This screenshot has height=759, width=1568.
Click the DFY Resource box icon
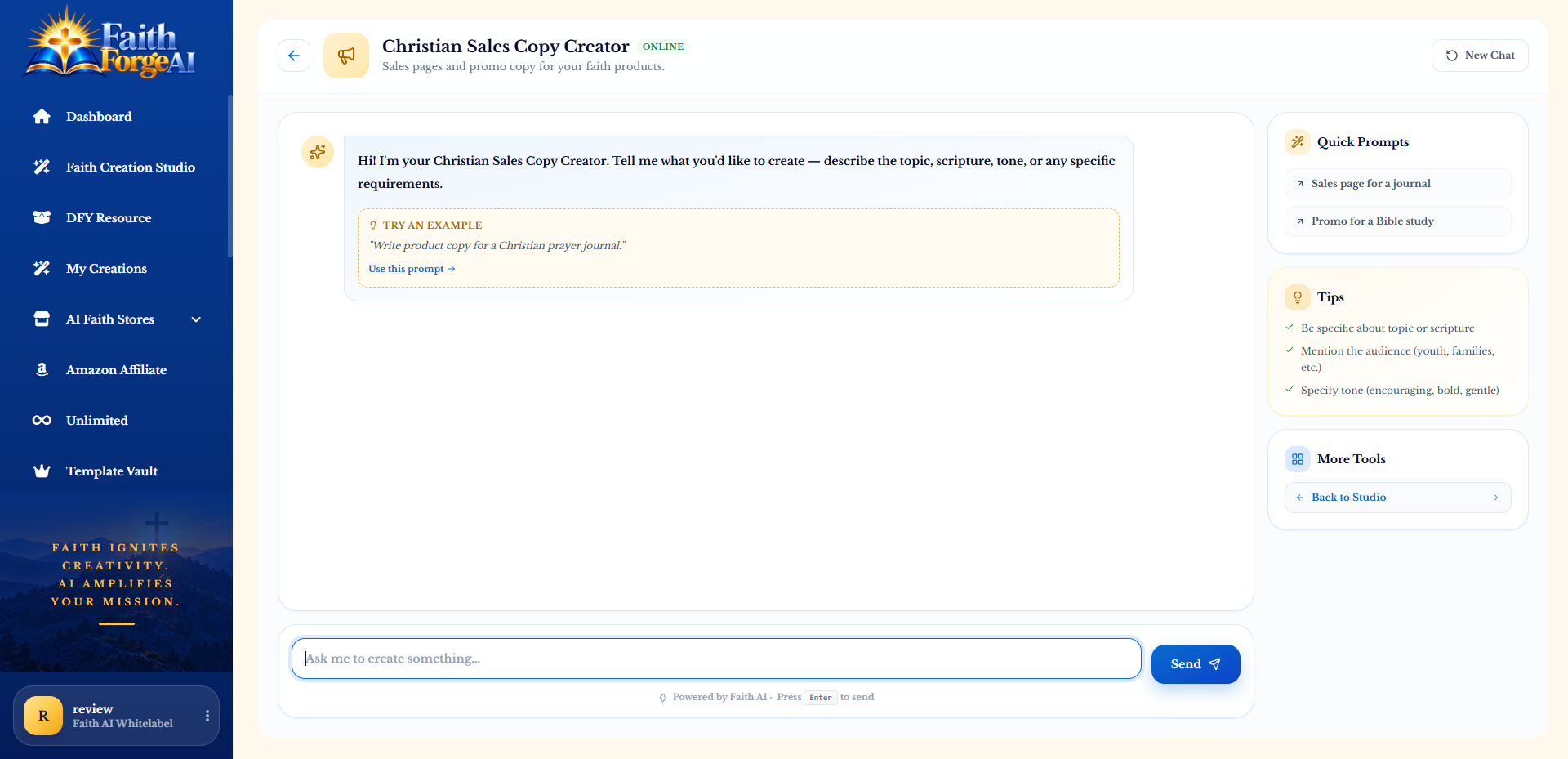(x=42, y=218)
